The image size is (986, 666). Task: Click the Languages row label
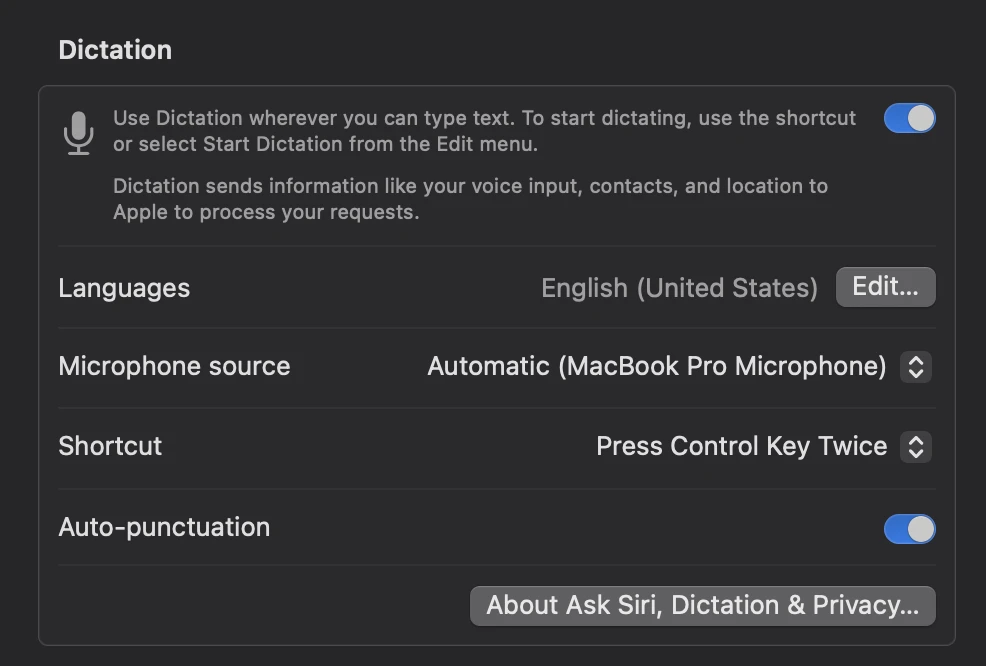[x=124, y=288]
